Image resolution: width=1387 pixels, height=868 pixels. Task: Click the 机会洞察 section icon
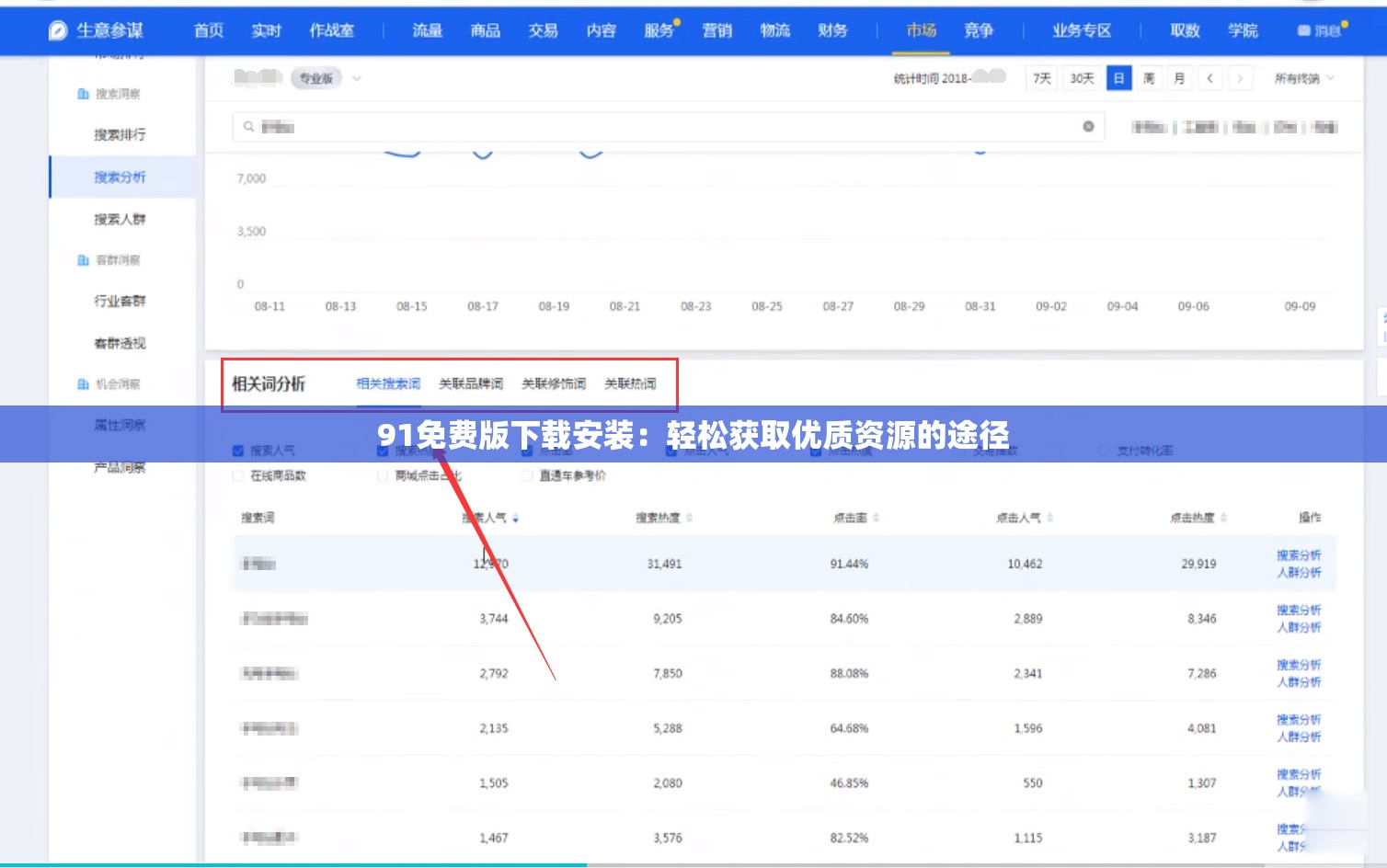(x=83, y=384)
